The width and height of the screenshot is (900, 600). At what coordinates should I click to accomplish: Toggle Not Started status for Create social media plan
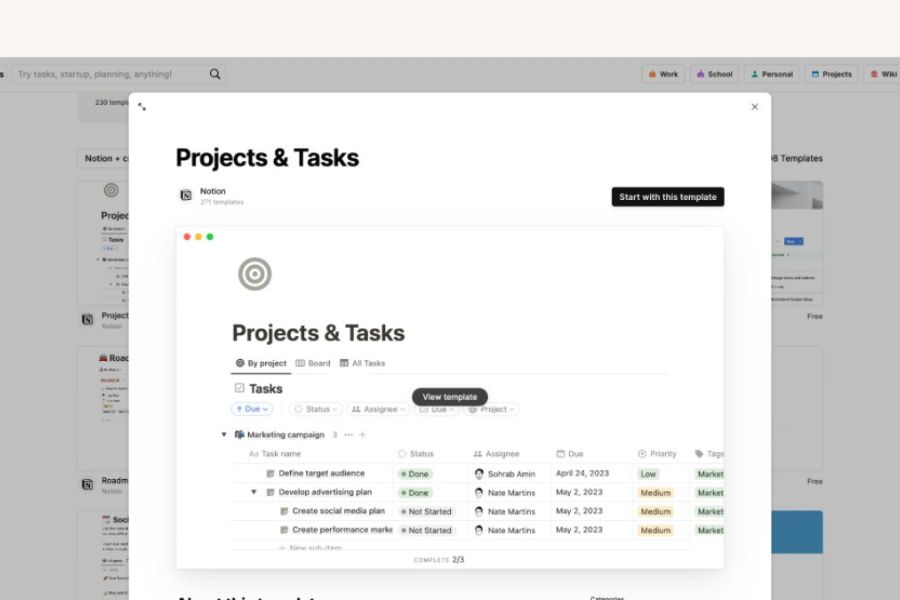click(x=426, y=511)
